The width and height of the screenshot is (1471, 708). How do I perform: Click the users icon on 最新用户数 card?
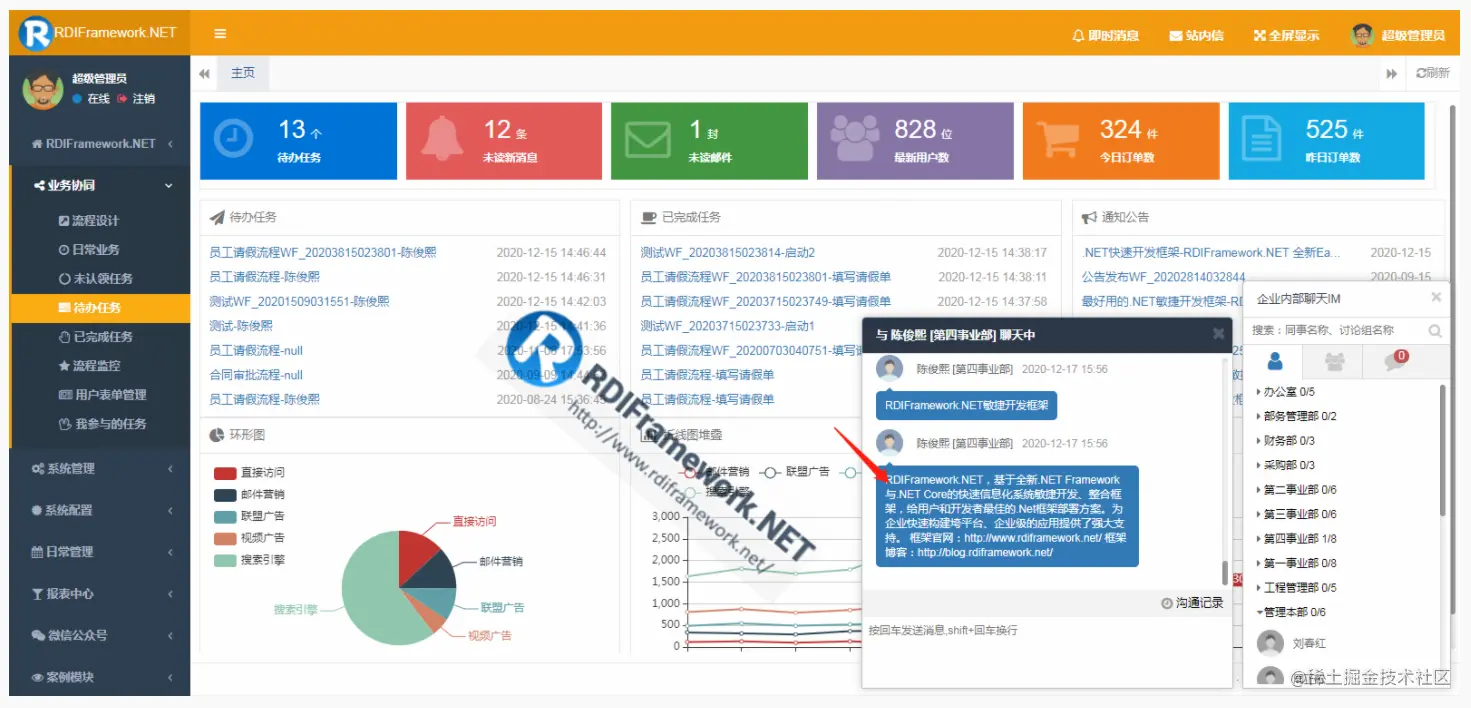click(x=855, y=139)
